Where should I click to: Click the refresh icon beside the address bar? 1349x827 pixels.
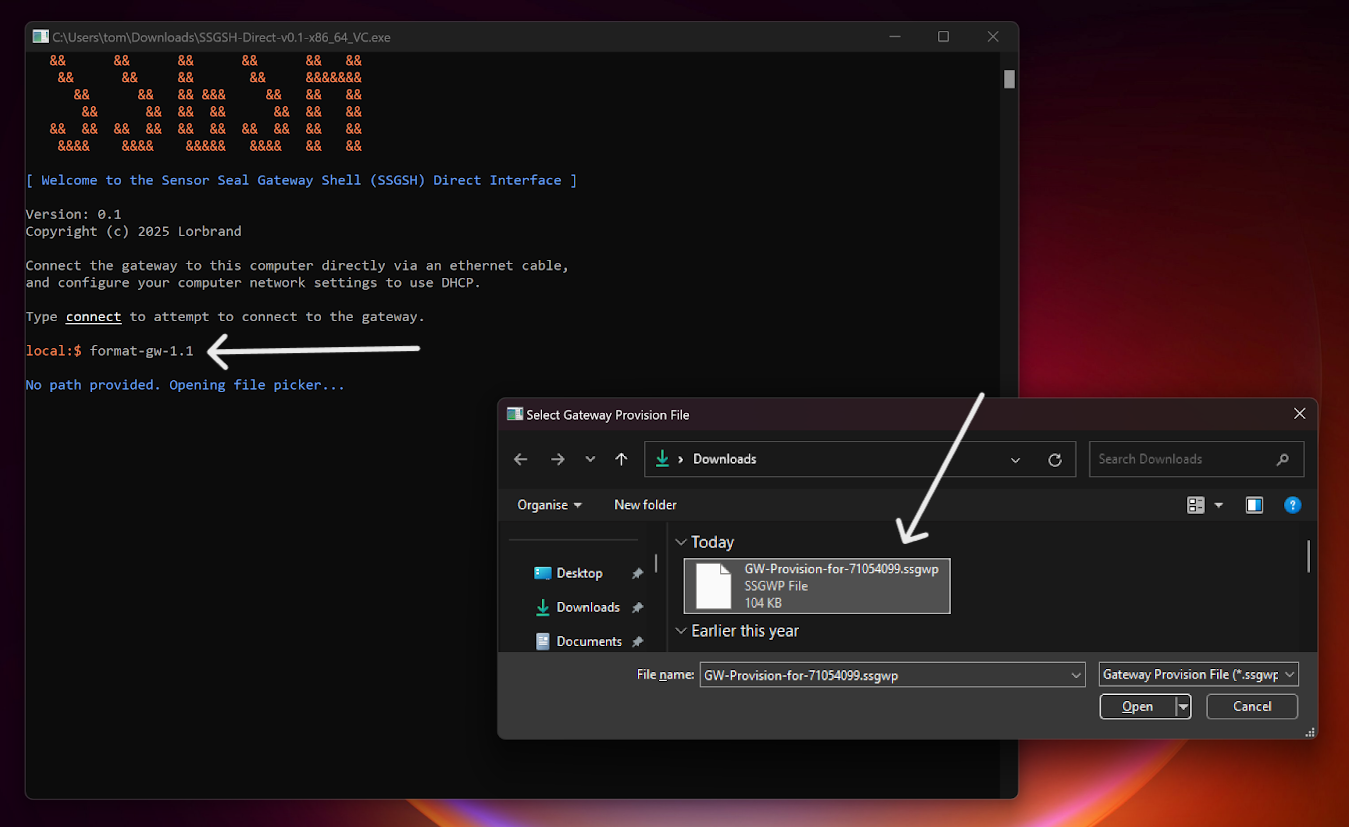point(1055,459)
